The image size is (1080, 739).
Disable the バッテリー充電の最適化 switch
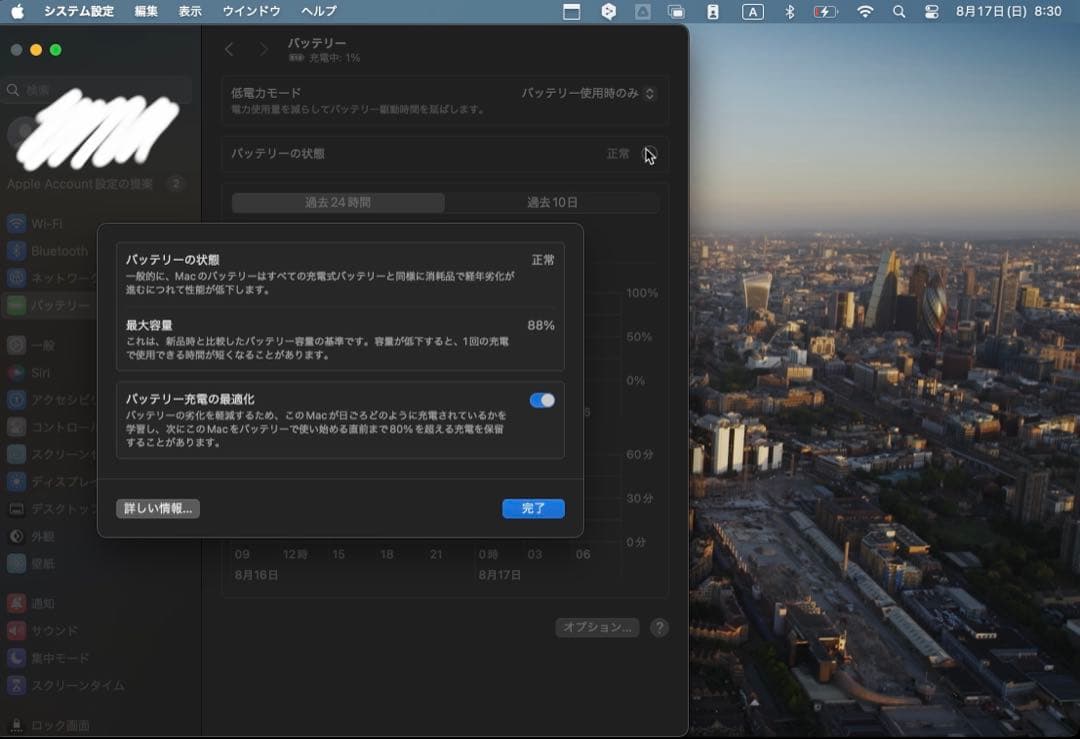(x=542, y=400)
